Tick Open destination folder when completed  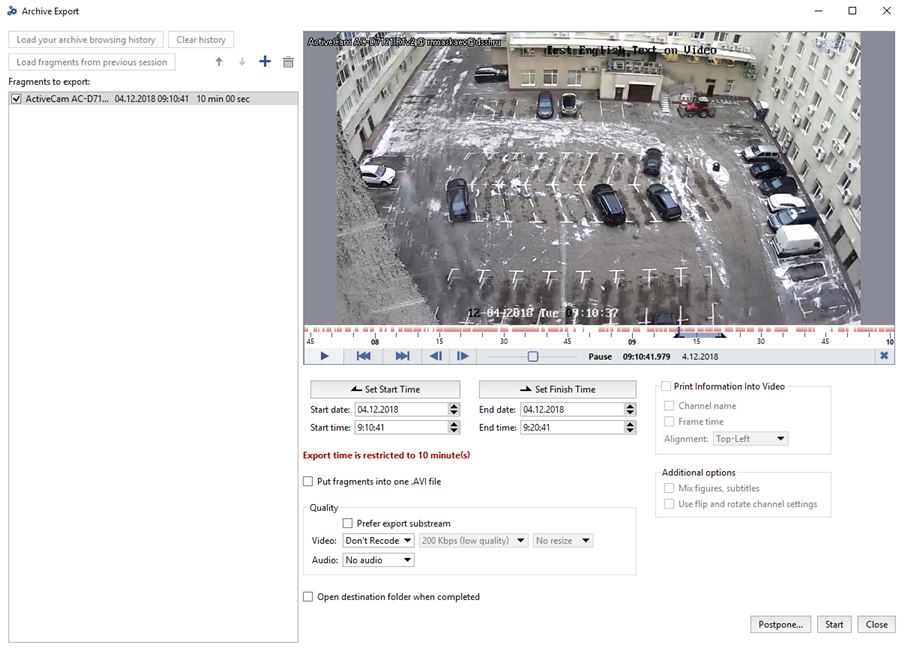(x=308, y=597)
